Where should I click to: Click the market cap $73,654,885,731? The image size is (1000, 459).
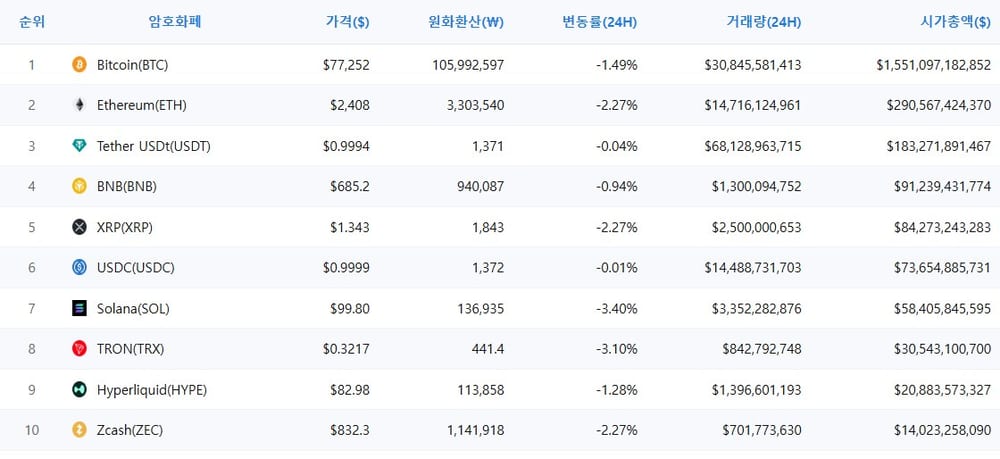[x=943, y=268]
